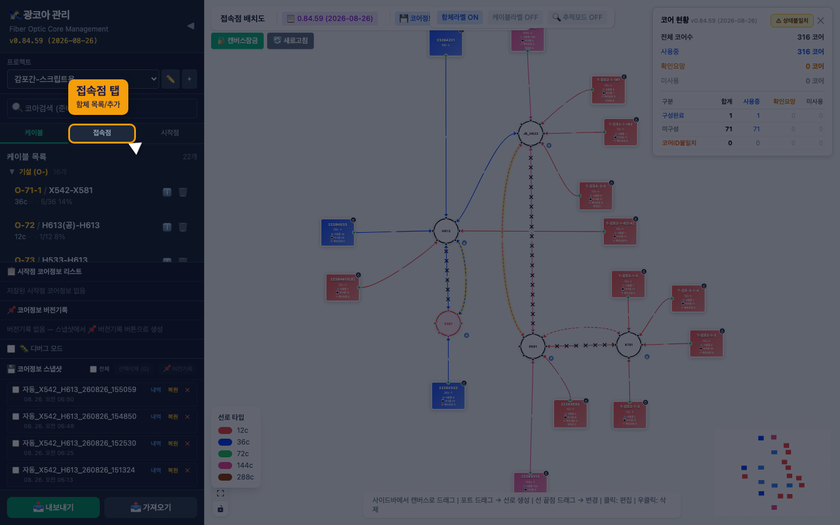The height and width of the screenshot is (525, 840).
Task: Add a new project with the plus icon
Action: (189, 79)
